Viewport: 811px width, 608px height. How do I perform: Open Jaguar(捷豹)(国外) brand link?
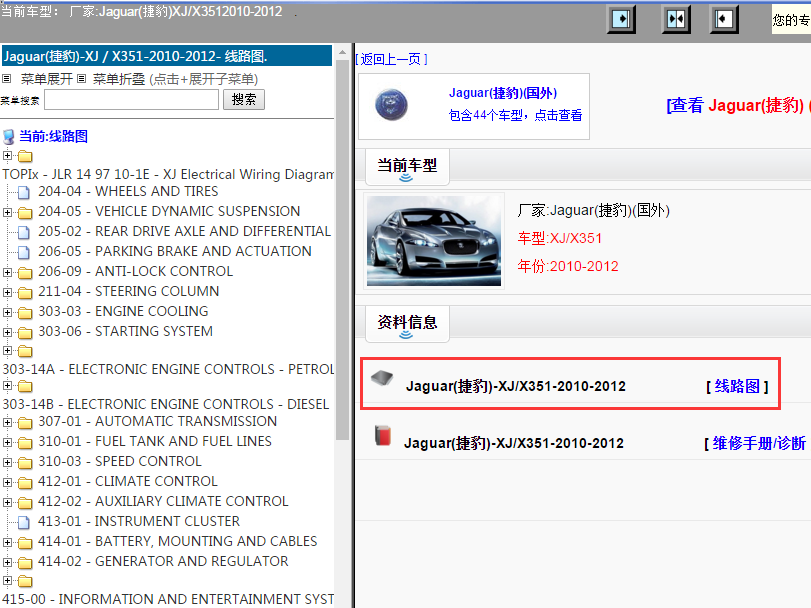503,93
